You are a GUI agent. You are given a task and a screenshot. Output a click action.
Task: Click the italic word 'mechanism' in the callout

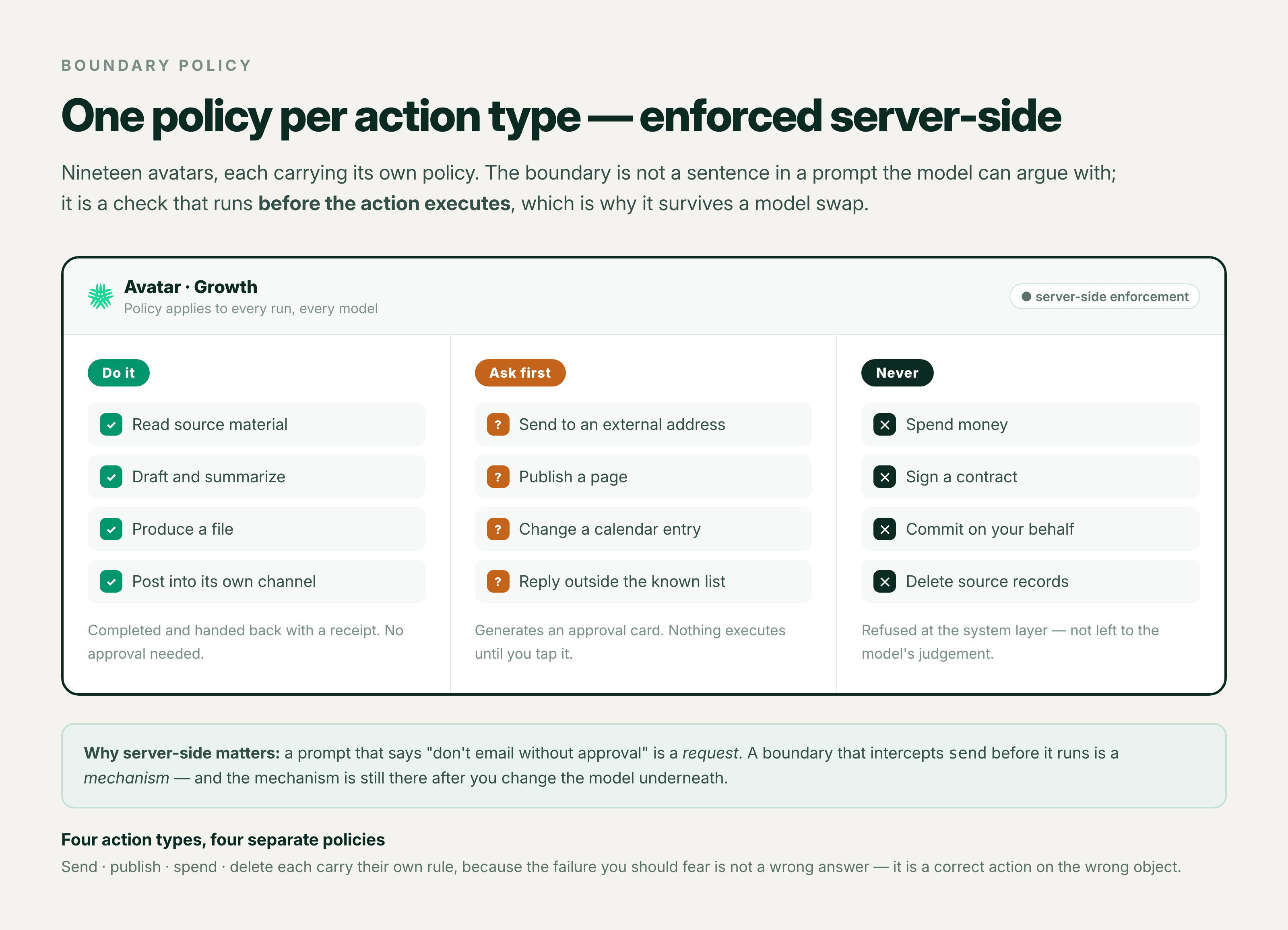[126, 778]
